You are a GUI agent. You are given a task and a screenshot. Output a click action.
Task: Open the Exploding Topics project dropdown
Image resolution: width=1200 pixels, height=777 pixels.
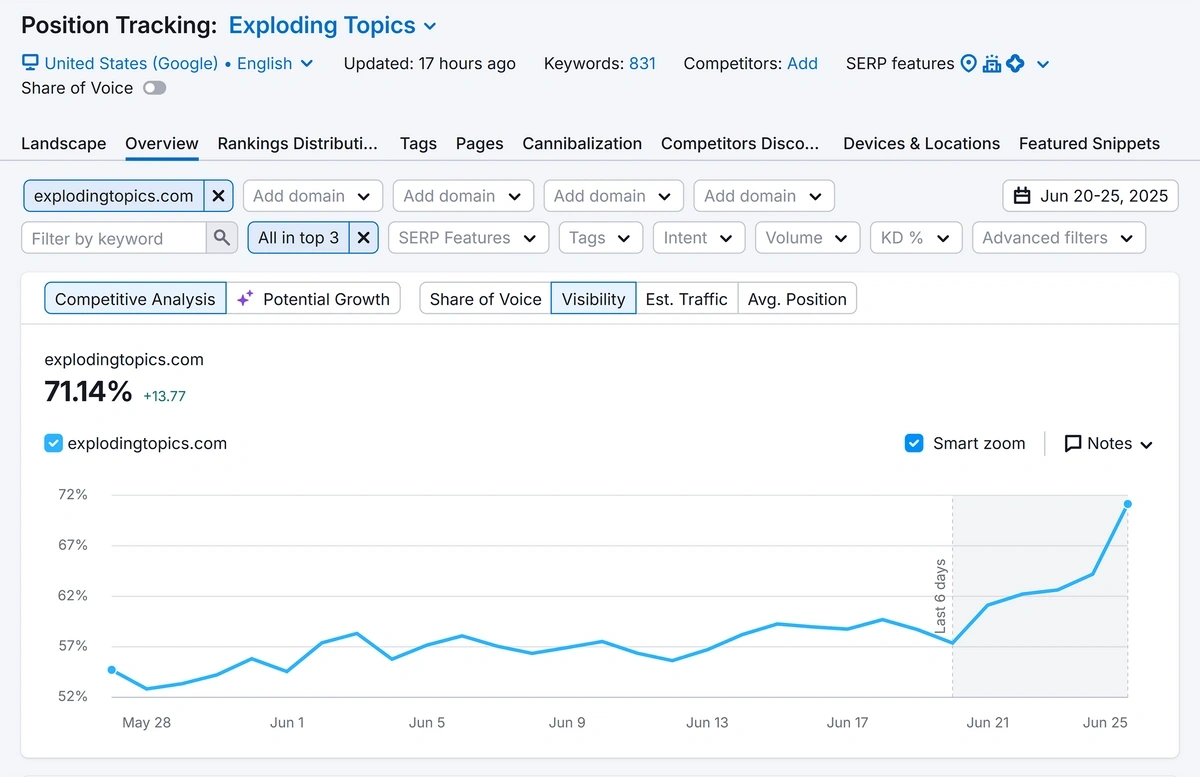tap(333, 26)
